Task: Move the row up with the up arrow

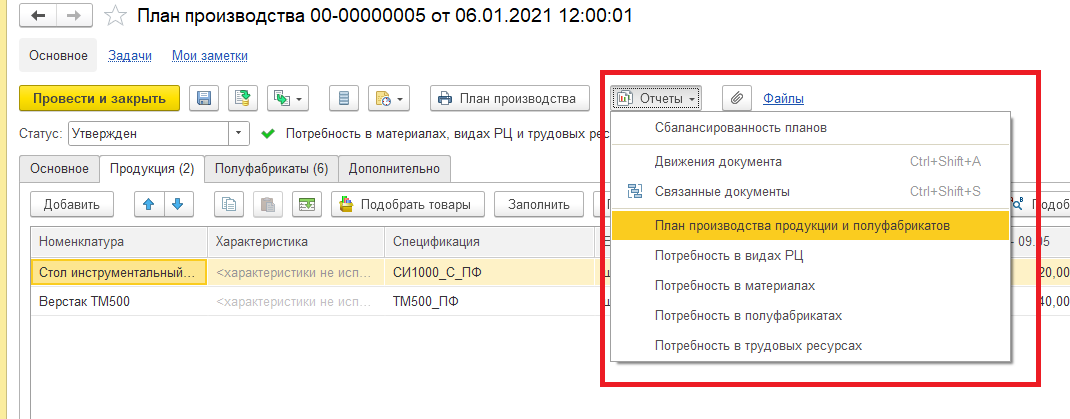Action: pos(149,204)
